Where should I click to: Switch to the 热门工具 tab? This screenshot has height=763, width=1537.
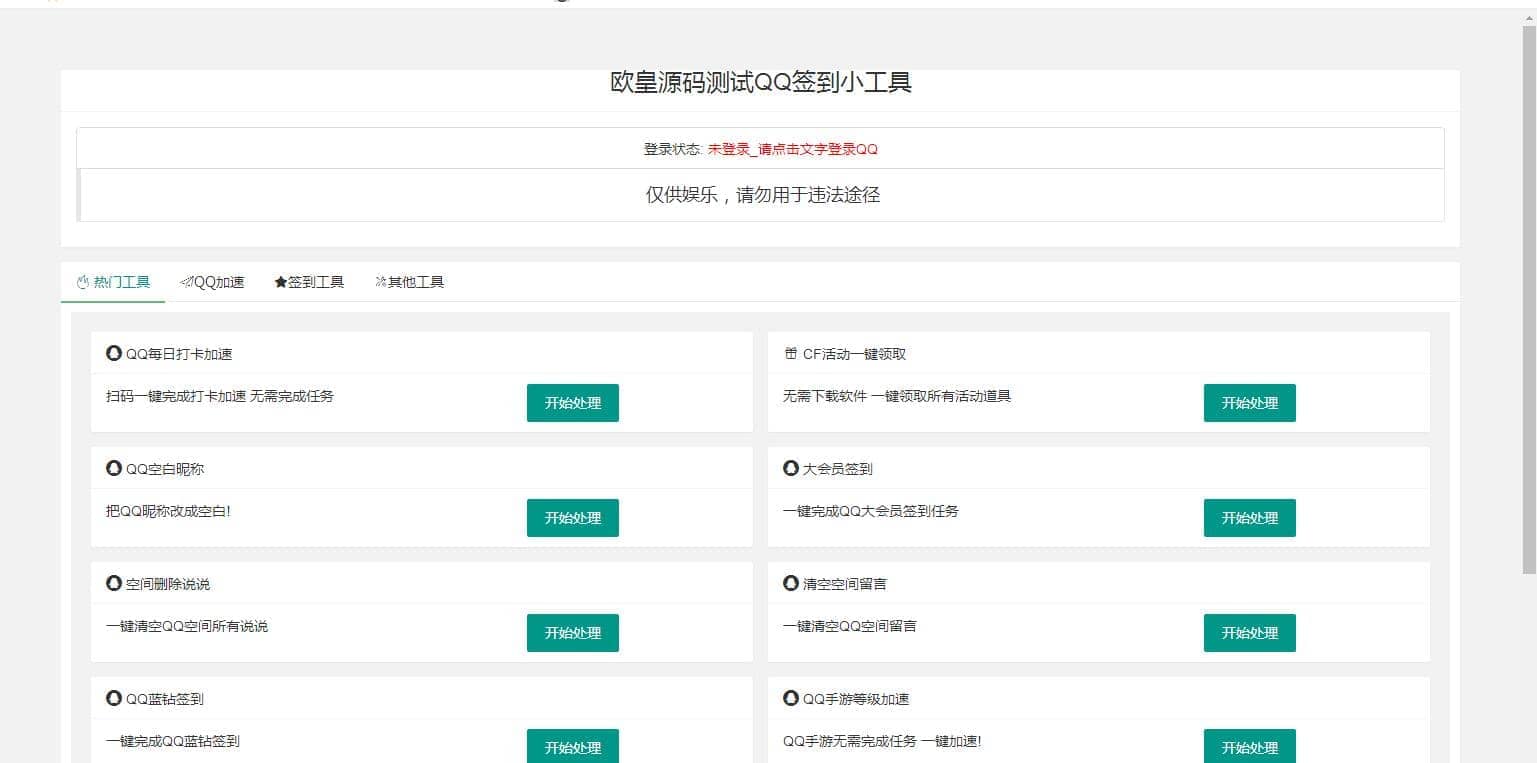[113, 282]
